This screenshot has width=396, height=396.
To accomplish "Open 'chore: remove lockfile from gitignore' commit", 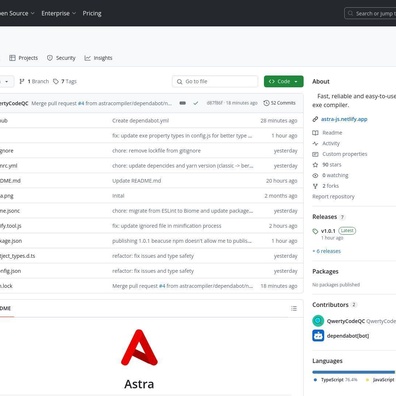I will click(x=156, y=151).
